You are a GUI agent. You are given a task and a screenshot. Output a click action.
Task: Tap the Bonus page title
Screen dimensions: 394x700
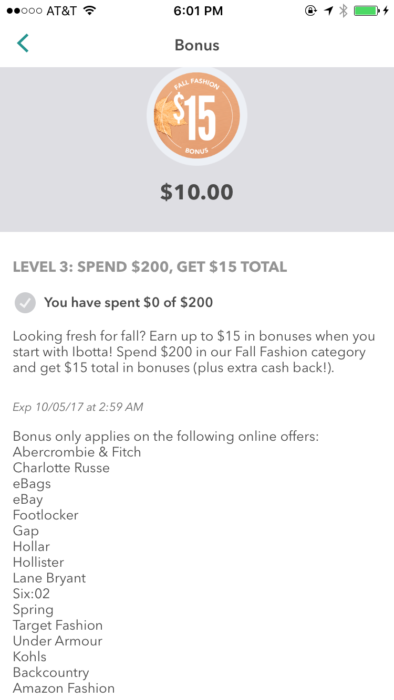tap(197, 45)
